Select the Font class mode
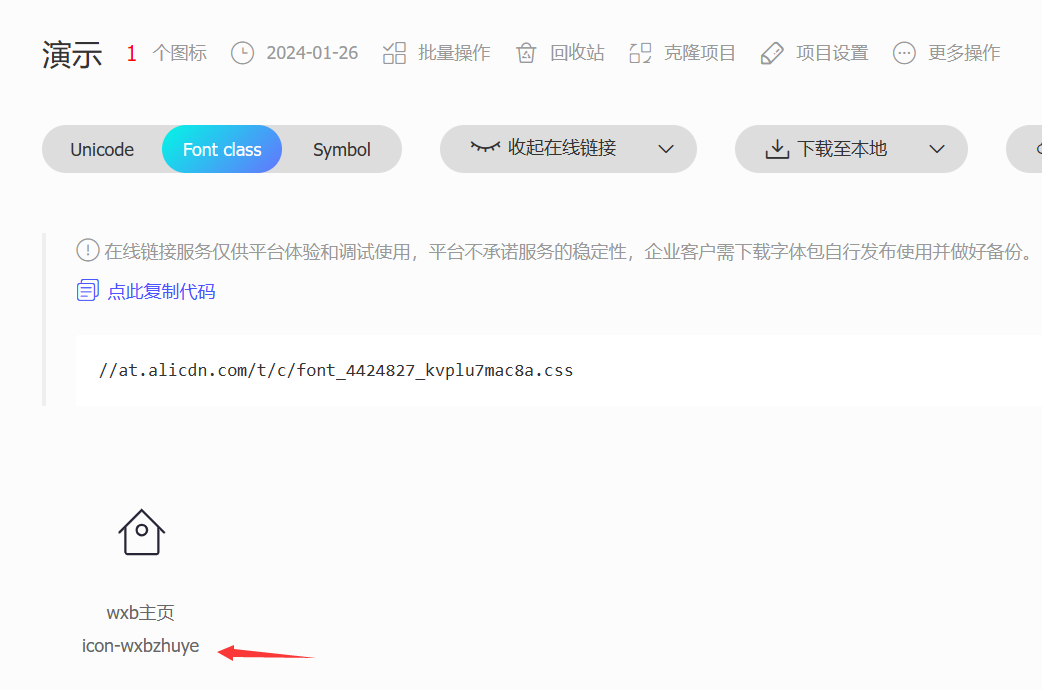 click(x=222, y=150)
